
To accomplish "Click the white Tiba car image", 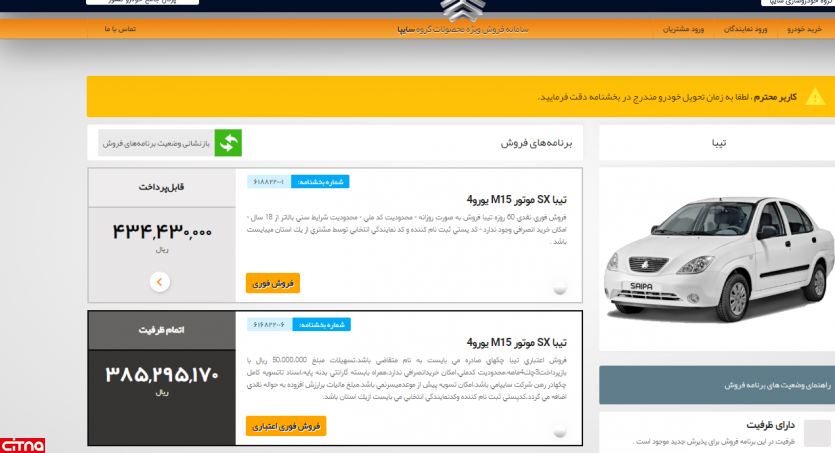I will 716,260.
